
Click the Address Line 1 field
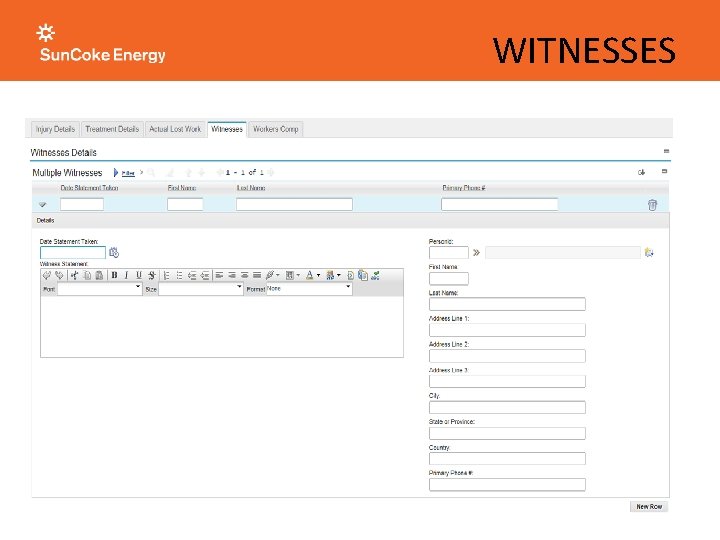(x=507, y=330)
